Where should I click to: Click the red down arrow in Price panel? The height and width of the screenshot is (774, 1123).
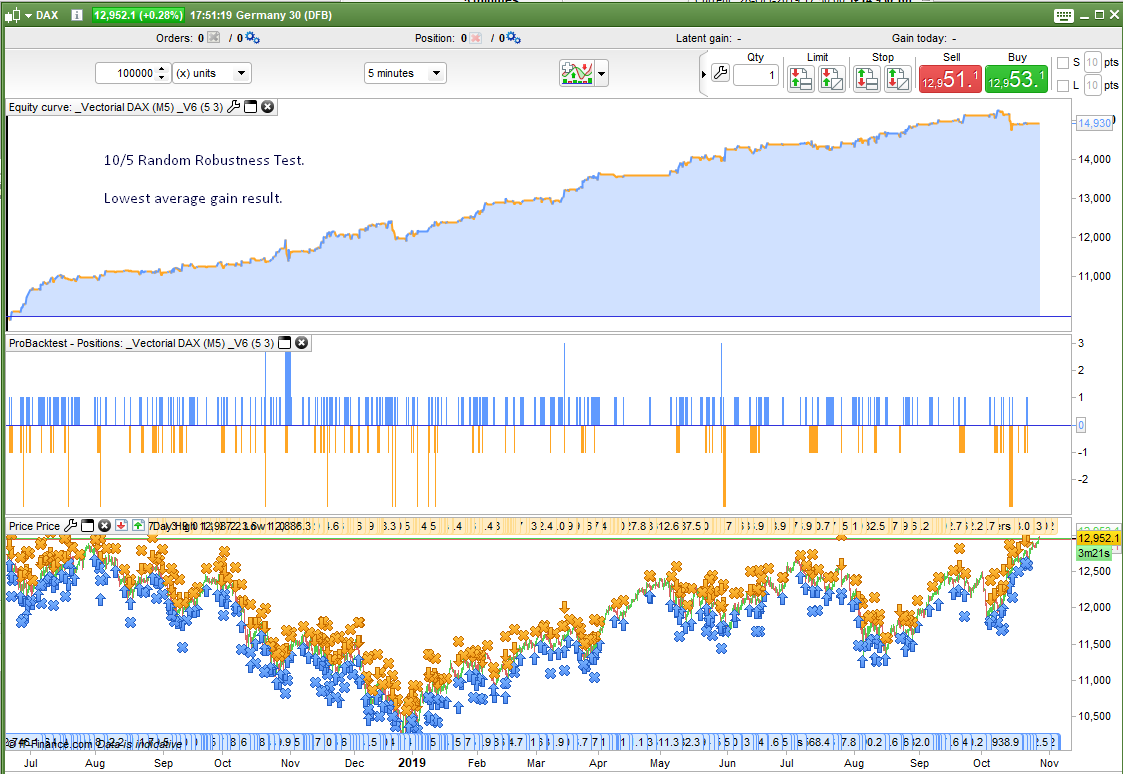point(121,526)
